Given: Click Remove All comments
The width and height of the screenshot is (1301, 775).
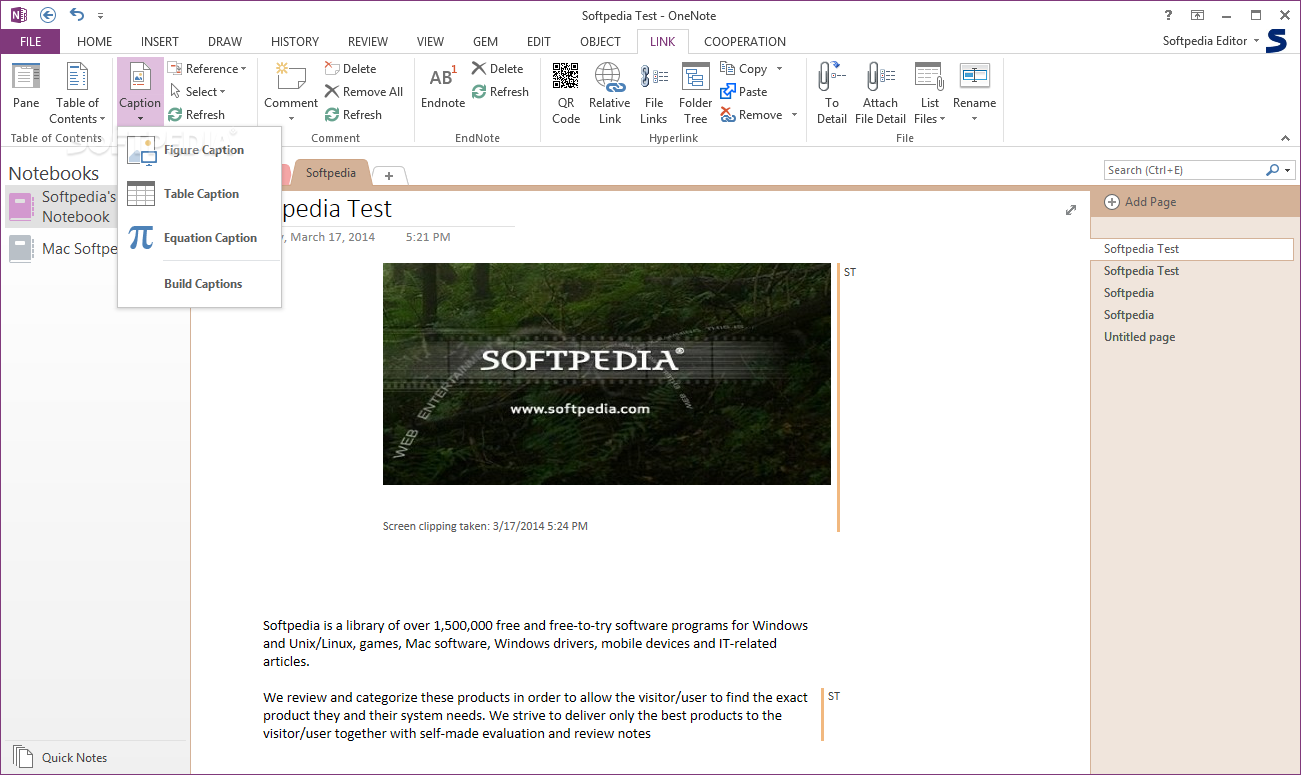Looking at the screenshot, I should 363,92.
